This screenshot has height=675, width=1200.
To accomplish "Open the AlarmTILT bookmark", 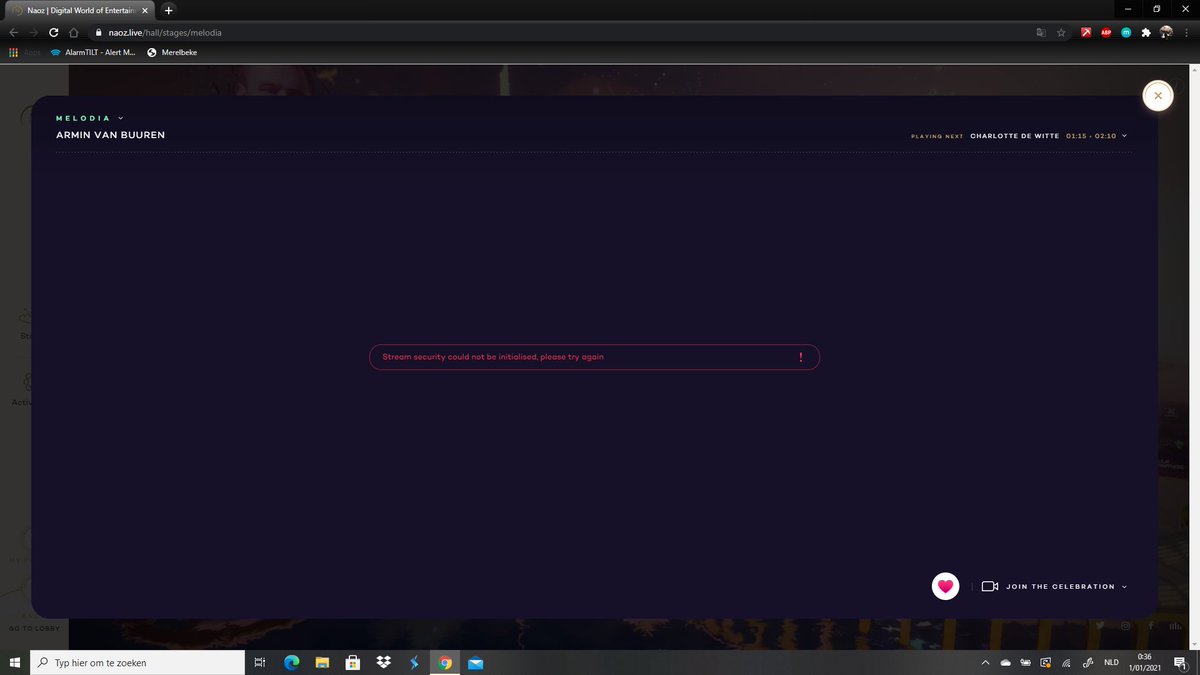I will click(x=92, y=52).
